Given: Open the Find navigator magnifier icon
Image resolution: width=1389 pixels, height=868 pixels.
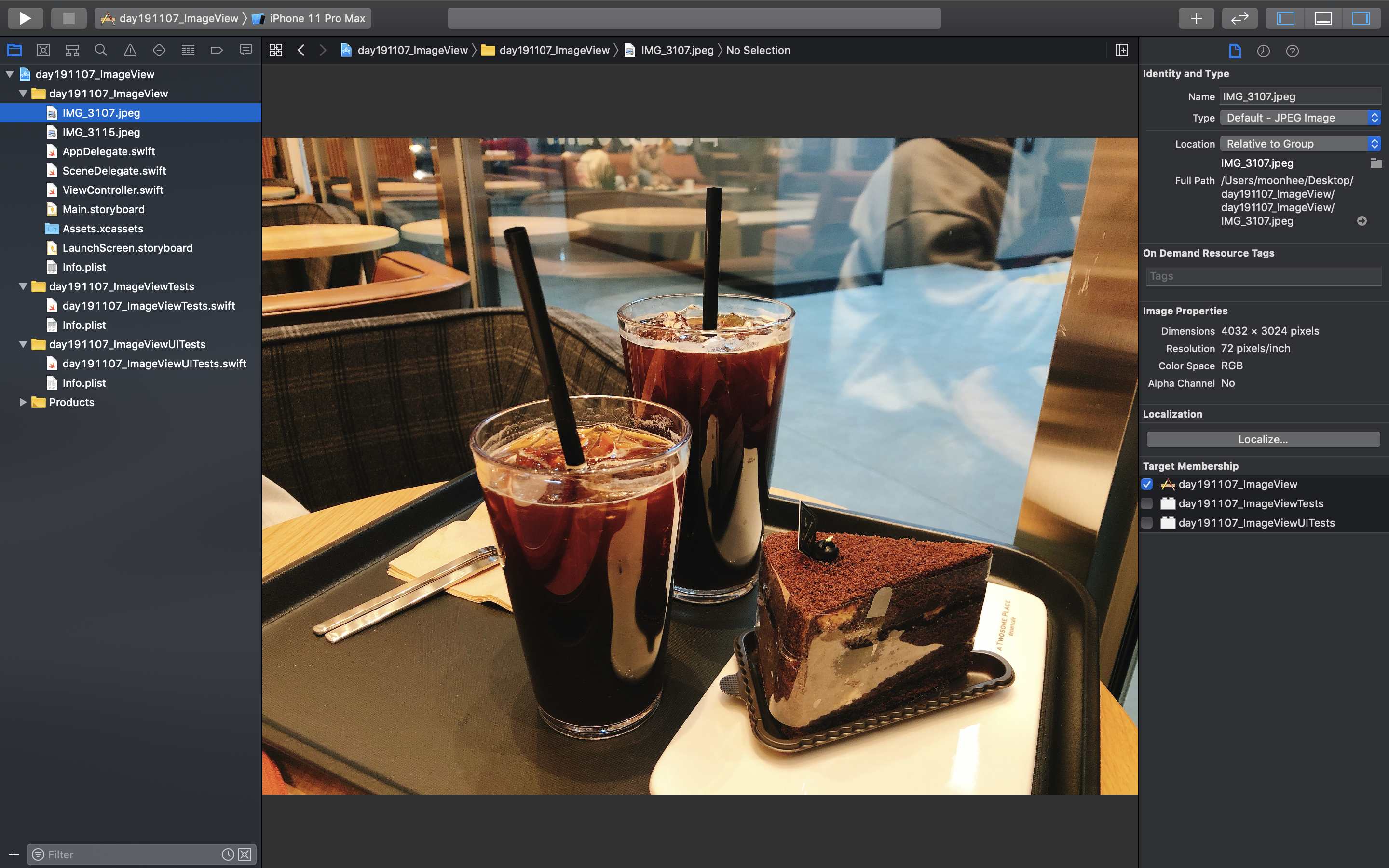Looking at the screenshot, I should pos(101,51).
